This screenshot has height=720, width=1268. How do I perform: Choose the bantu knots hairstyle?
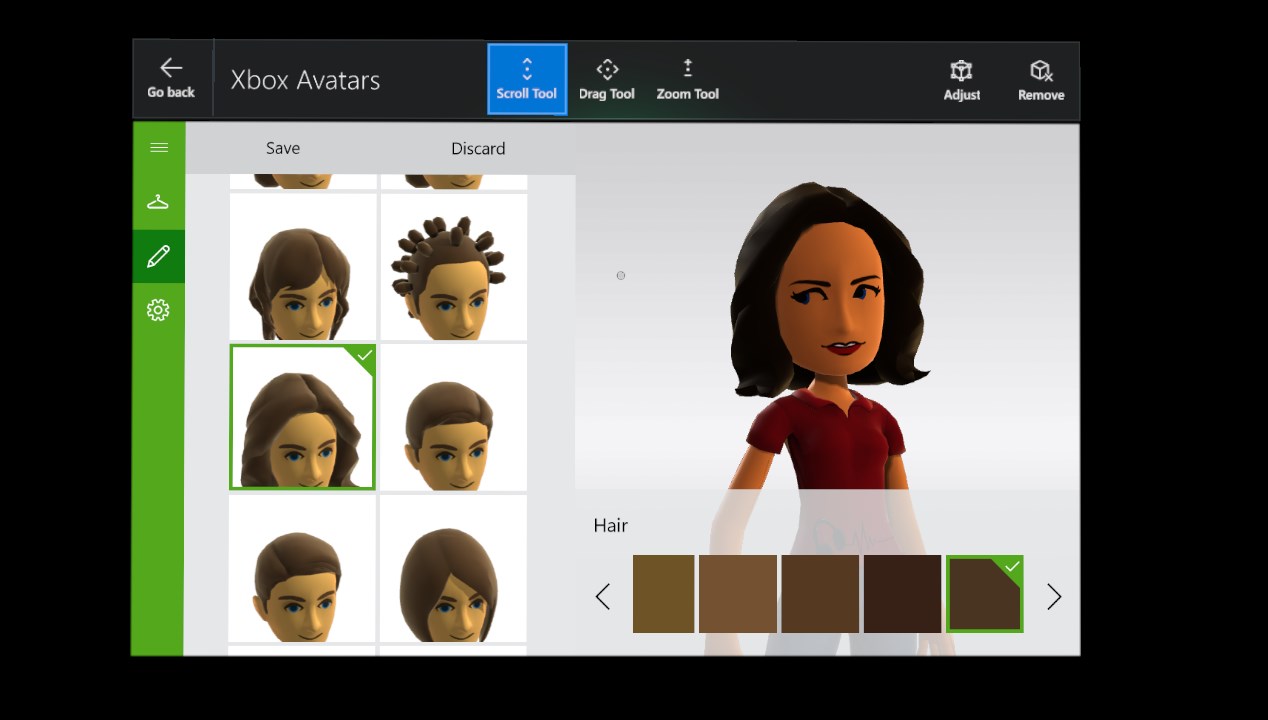click(x=454, y=267)
